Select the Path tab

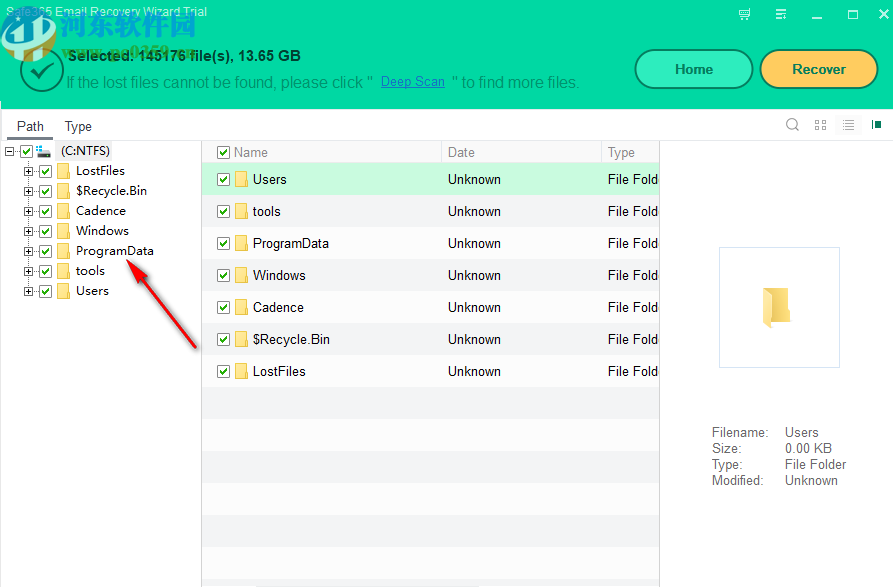pyautogui.click(x=30, y=126)
